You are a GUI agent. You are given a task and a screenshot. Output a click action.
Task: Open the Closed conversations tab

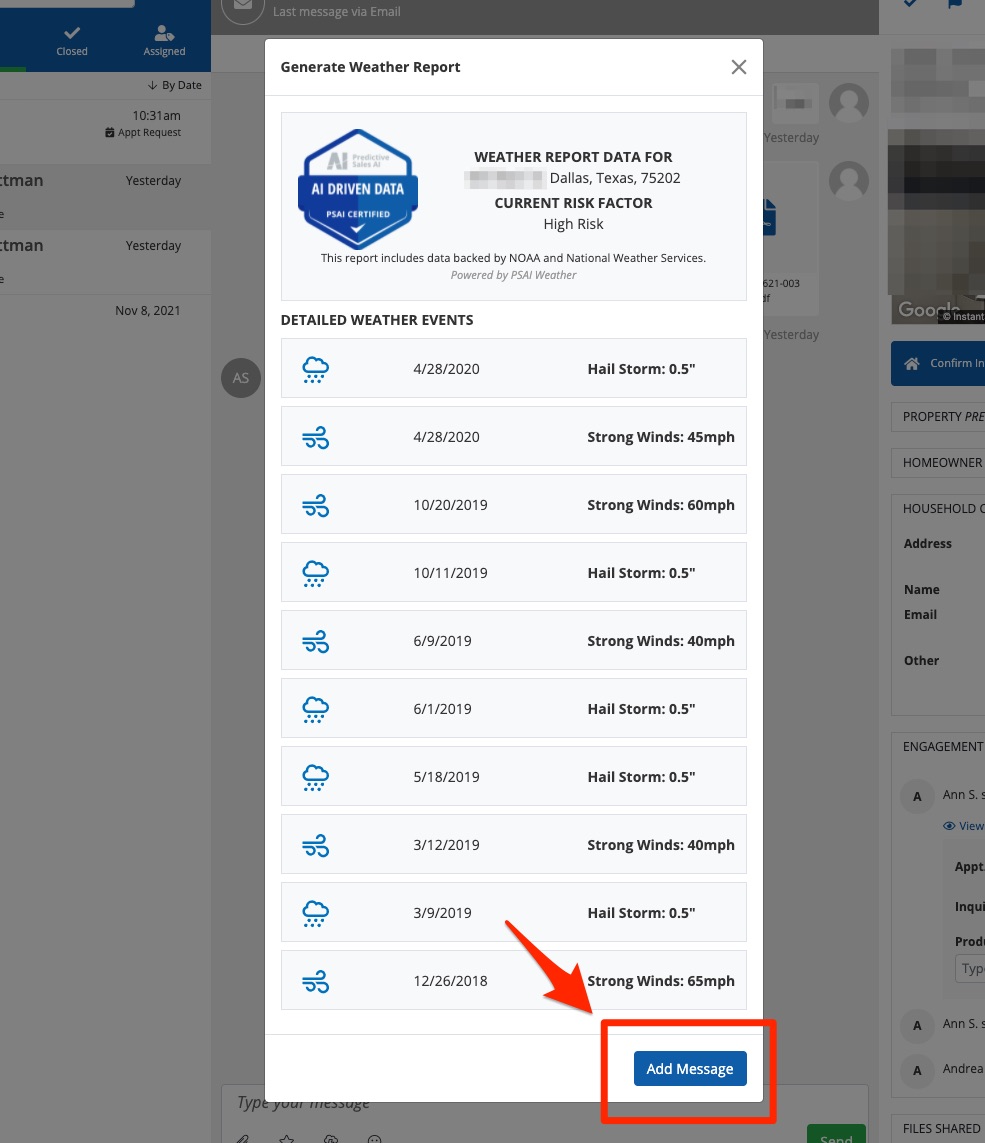coord(72,41)
